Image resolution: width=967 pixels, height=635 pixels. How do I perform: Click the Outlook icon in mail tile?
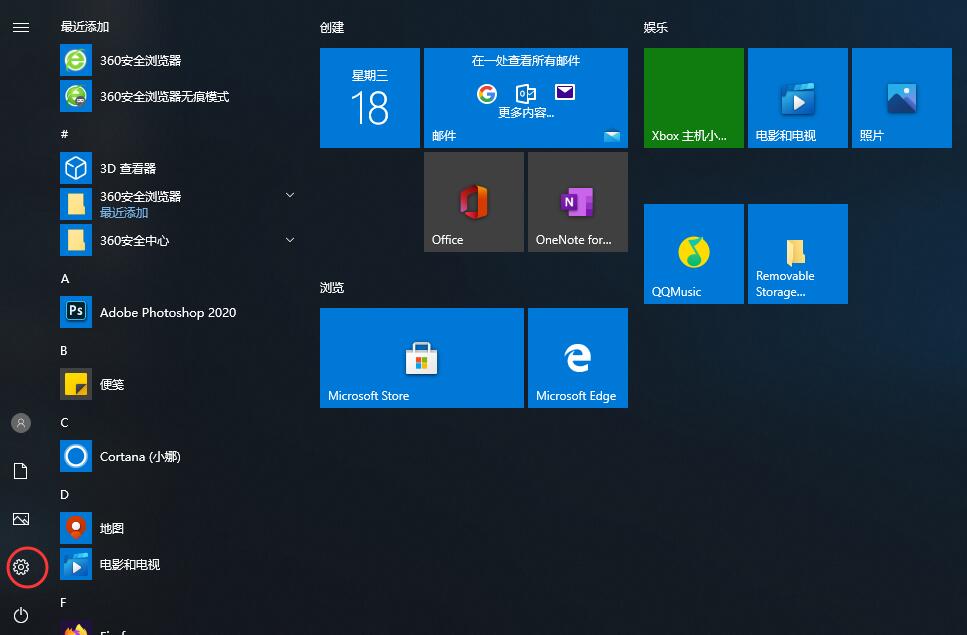(x=525, y=94)
